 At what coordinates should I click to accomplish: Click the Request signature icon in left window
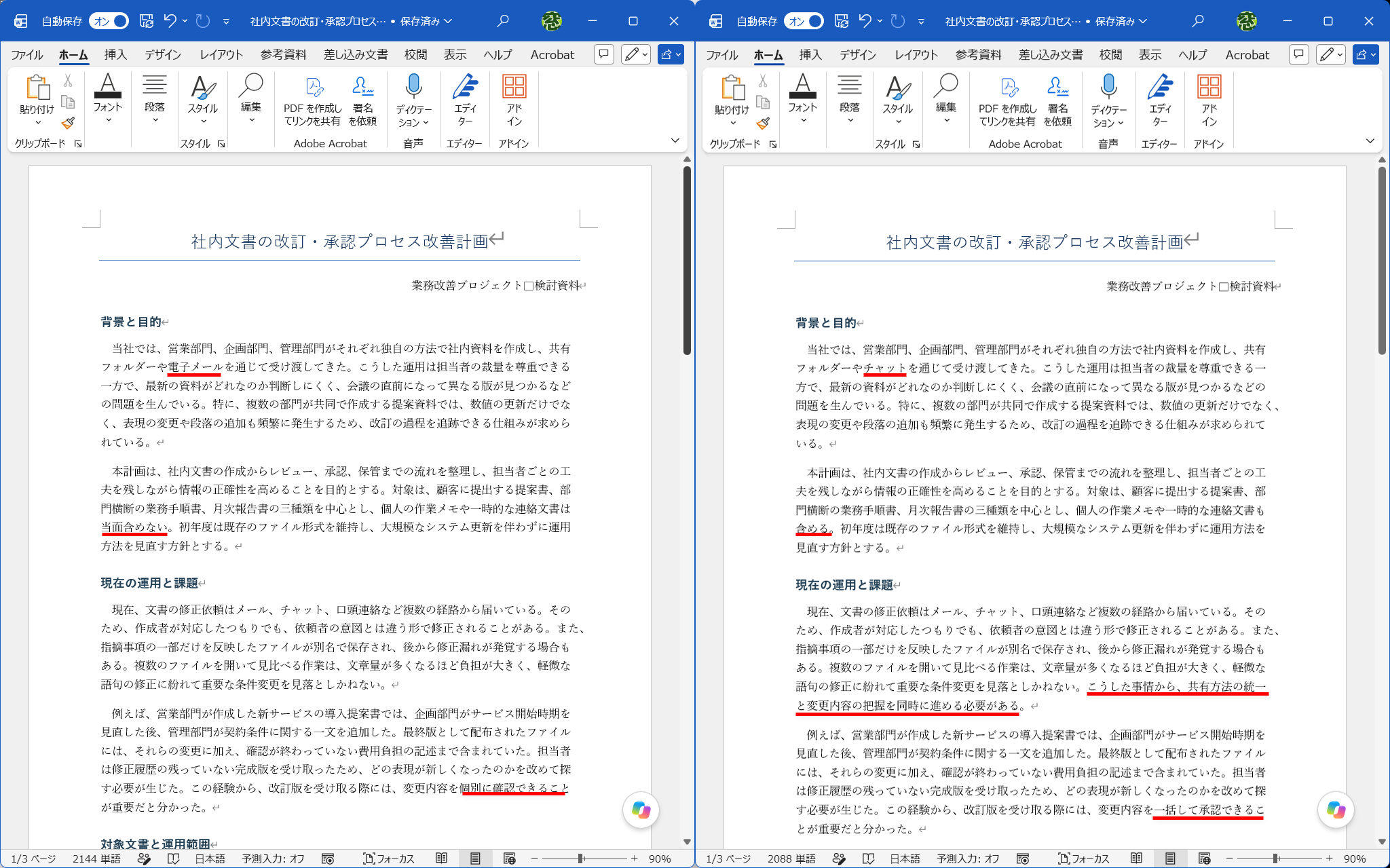pyautogui.click(x=363, y=100)
